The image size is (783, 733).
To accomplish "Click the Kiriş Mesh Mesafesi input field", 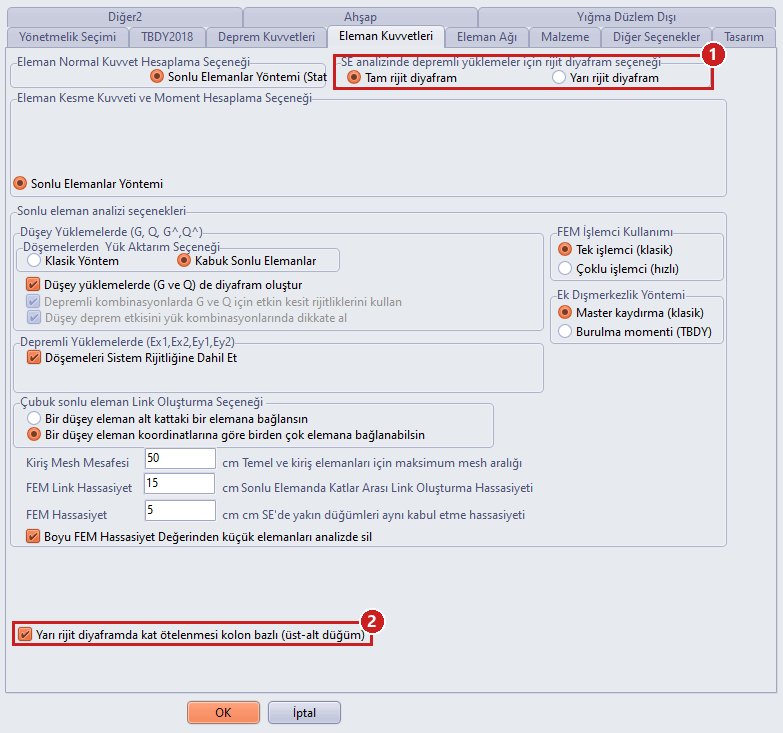I will [180, 458].
